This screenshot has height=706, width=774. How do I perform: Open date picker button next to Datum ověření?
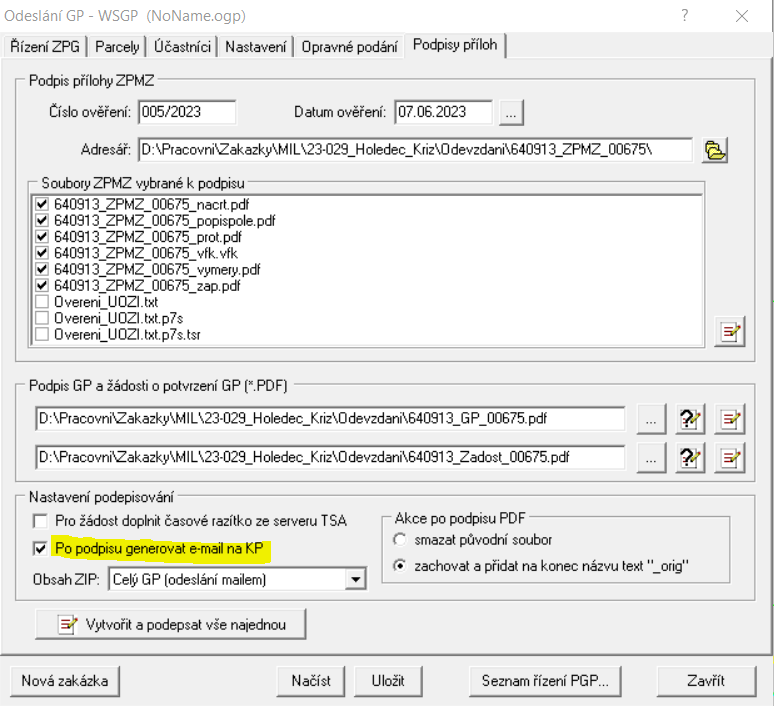pos(511,112)
